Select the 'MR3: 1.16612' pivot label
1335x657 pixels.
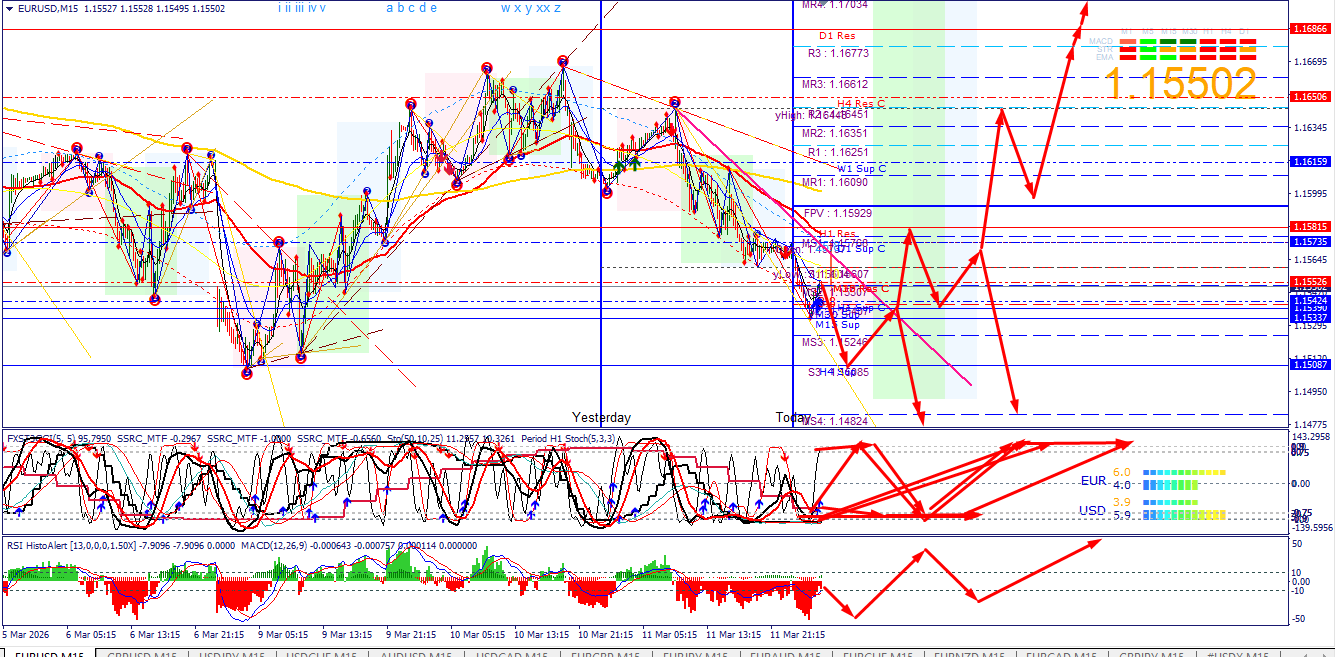click(x=834, y=85)
